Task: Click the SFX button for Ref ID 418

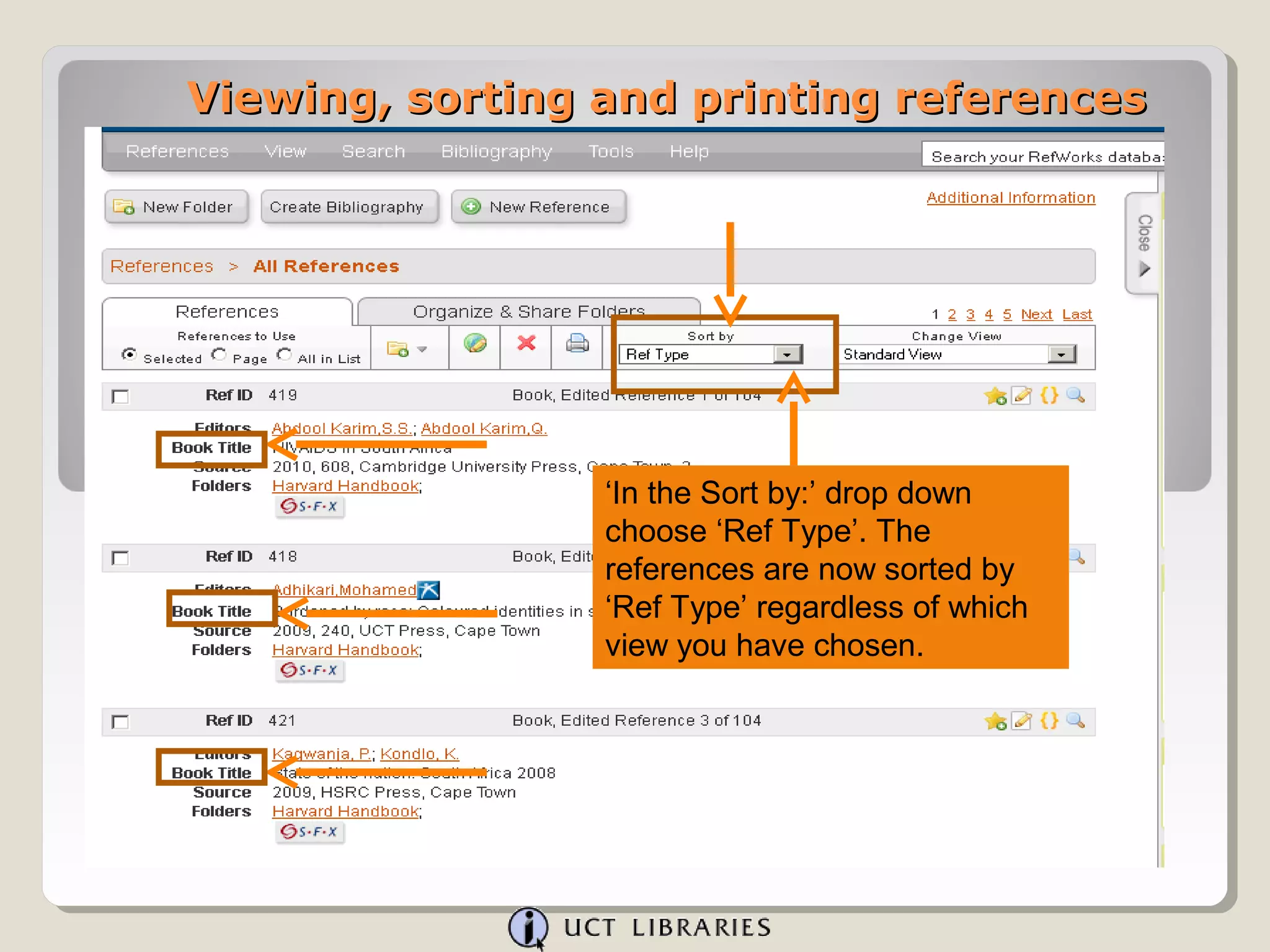Action: (309, 671)
